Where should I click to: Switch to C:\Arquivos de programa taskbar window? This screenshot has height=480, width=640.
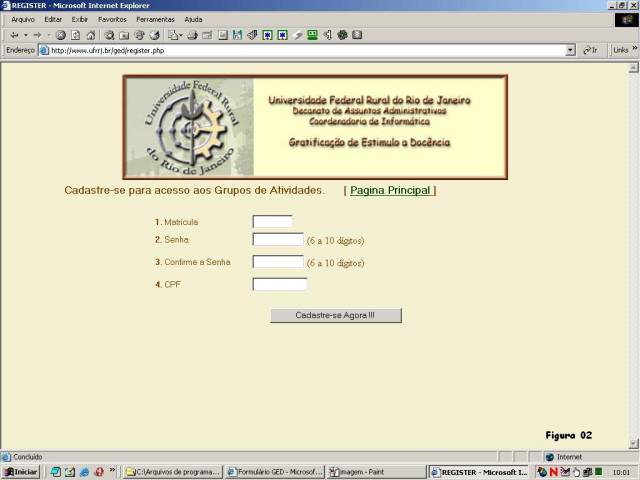coord(173,472)
